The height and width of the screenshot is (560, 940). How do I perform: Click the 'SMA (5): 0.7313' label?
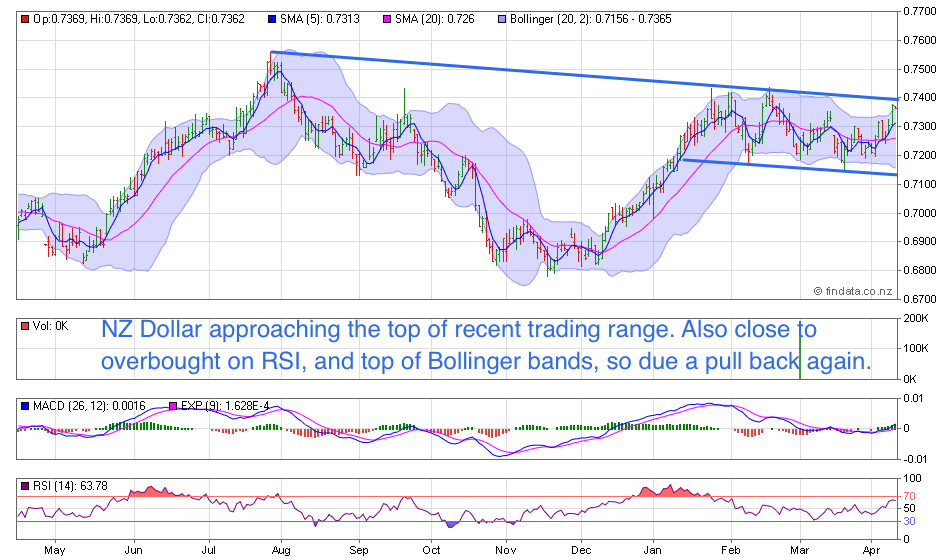320,19
